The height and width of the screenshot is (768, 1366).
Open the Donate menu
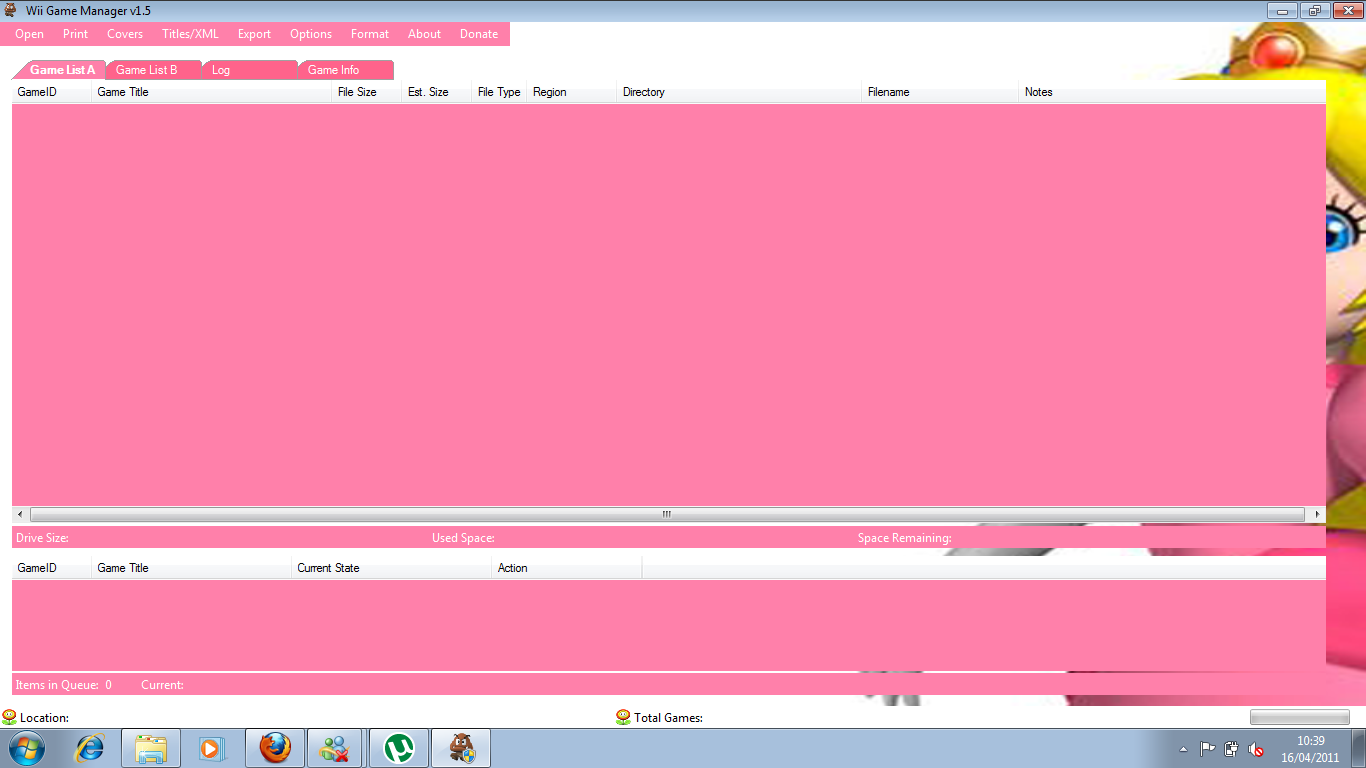(x=479, y=34)
